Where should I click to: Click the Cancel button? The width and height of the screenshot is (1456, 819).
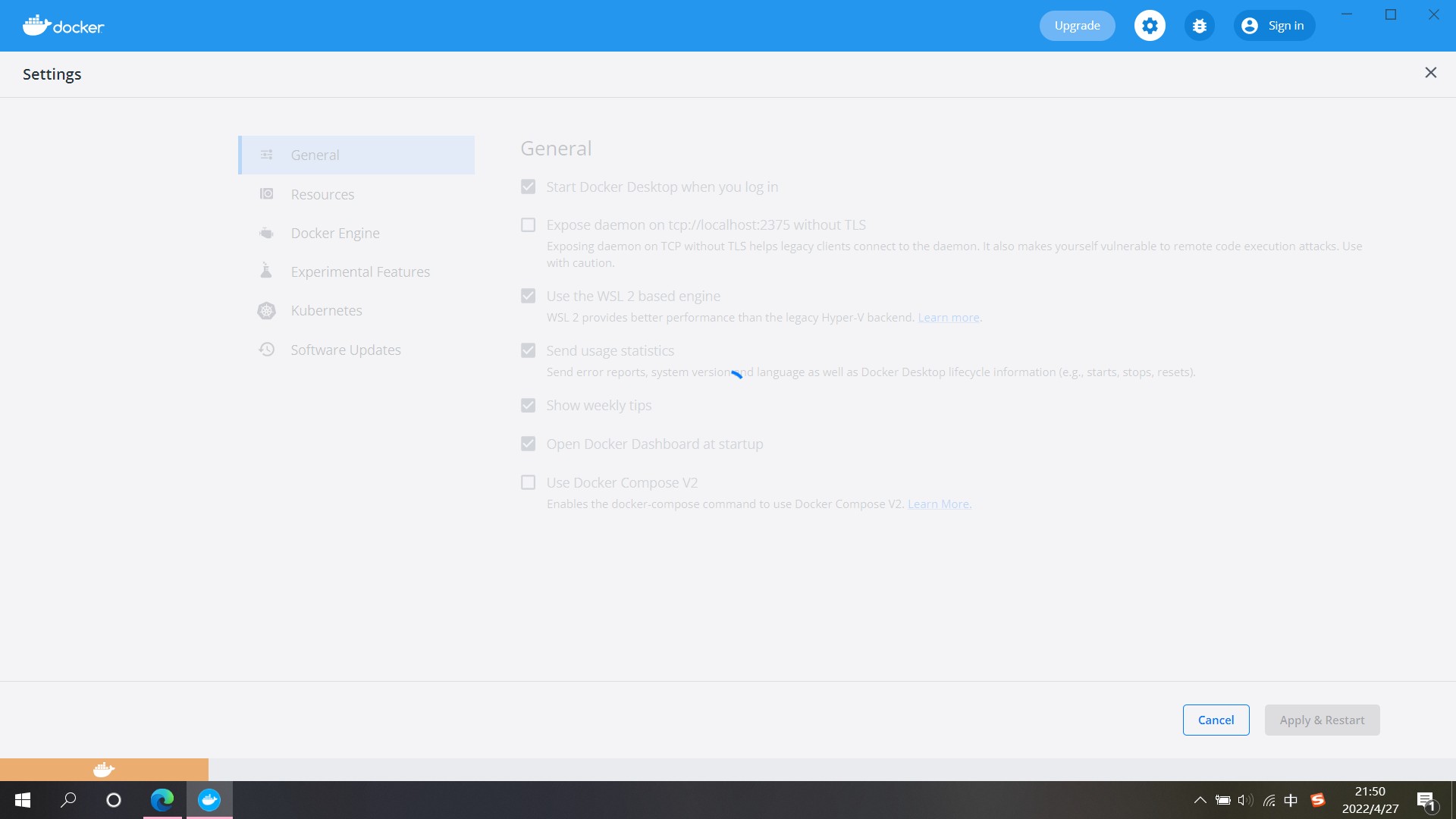pyautogui.click(x=1216, y=720)
